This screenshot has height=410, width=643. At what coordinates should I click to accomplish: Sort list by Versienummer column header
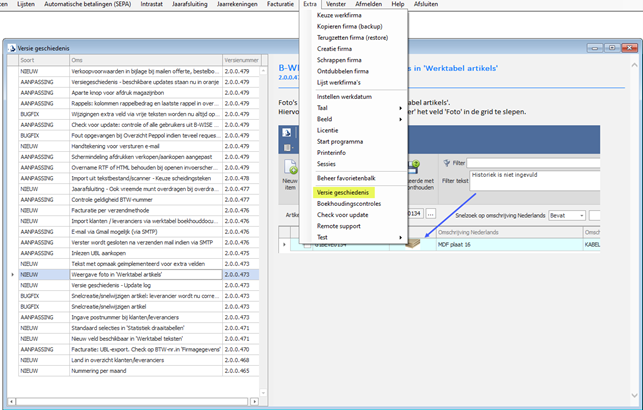(241, 60)
